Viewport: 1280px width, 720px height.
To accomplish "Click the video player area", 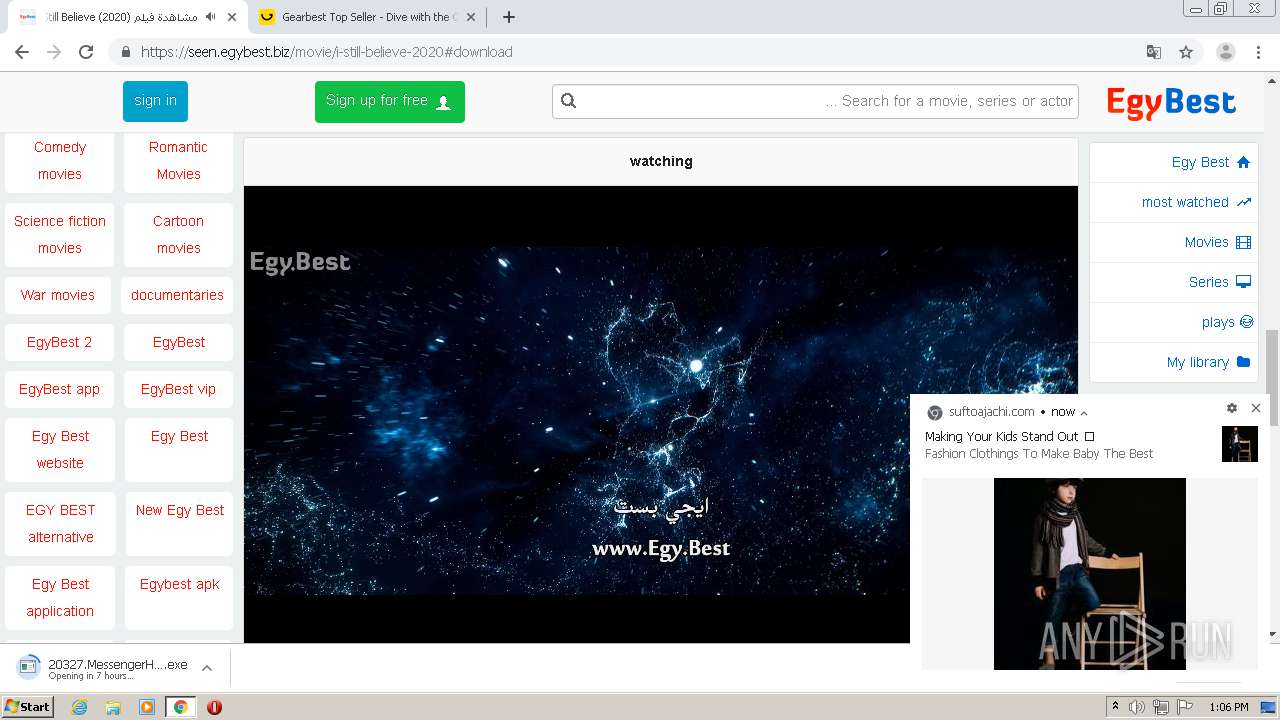I will tap(661, 414).
